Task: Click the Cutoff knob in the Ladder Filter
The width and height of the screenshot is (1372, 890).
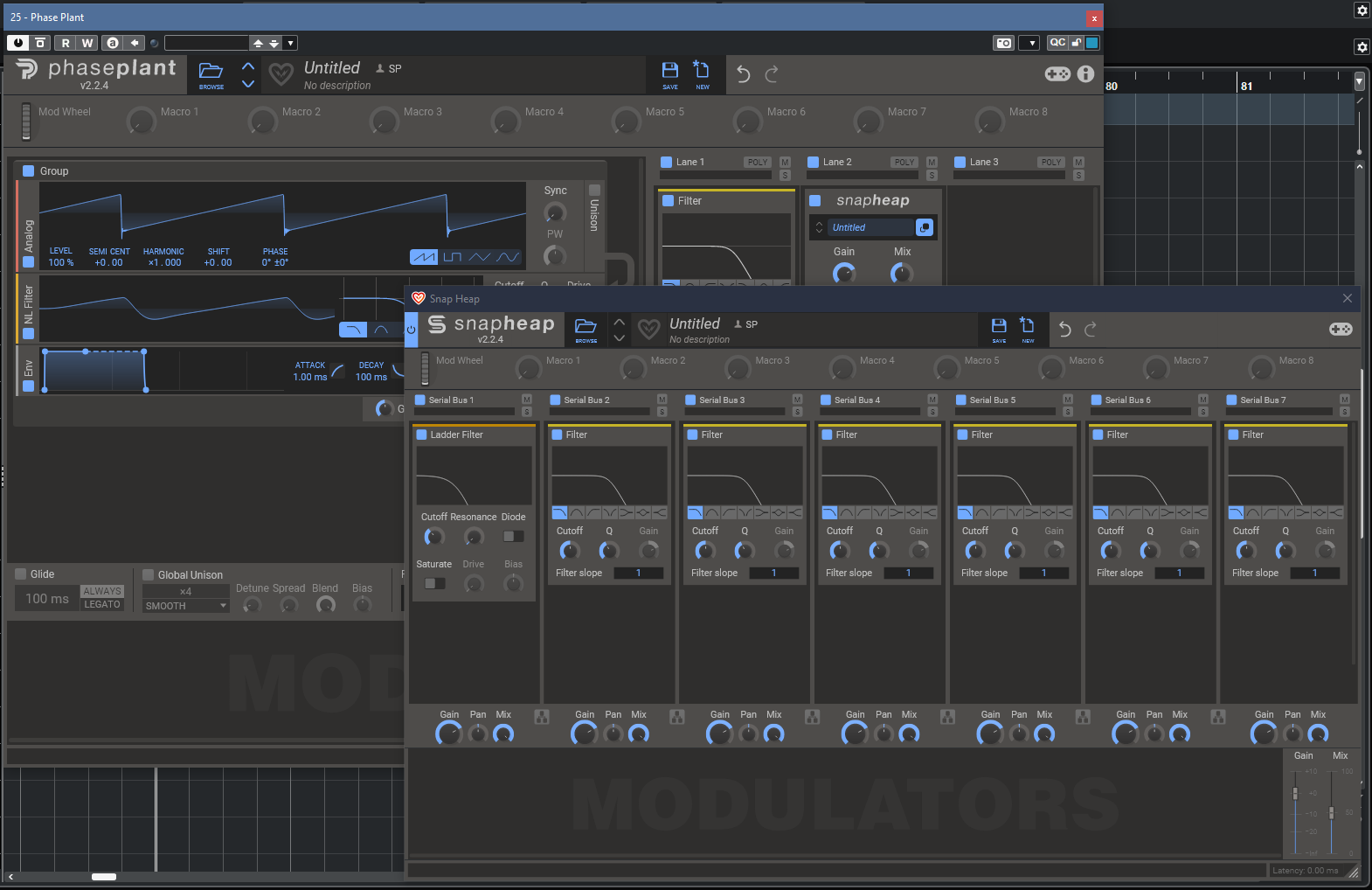Action: pyautogui.click(x=433, y=537)
